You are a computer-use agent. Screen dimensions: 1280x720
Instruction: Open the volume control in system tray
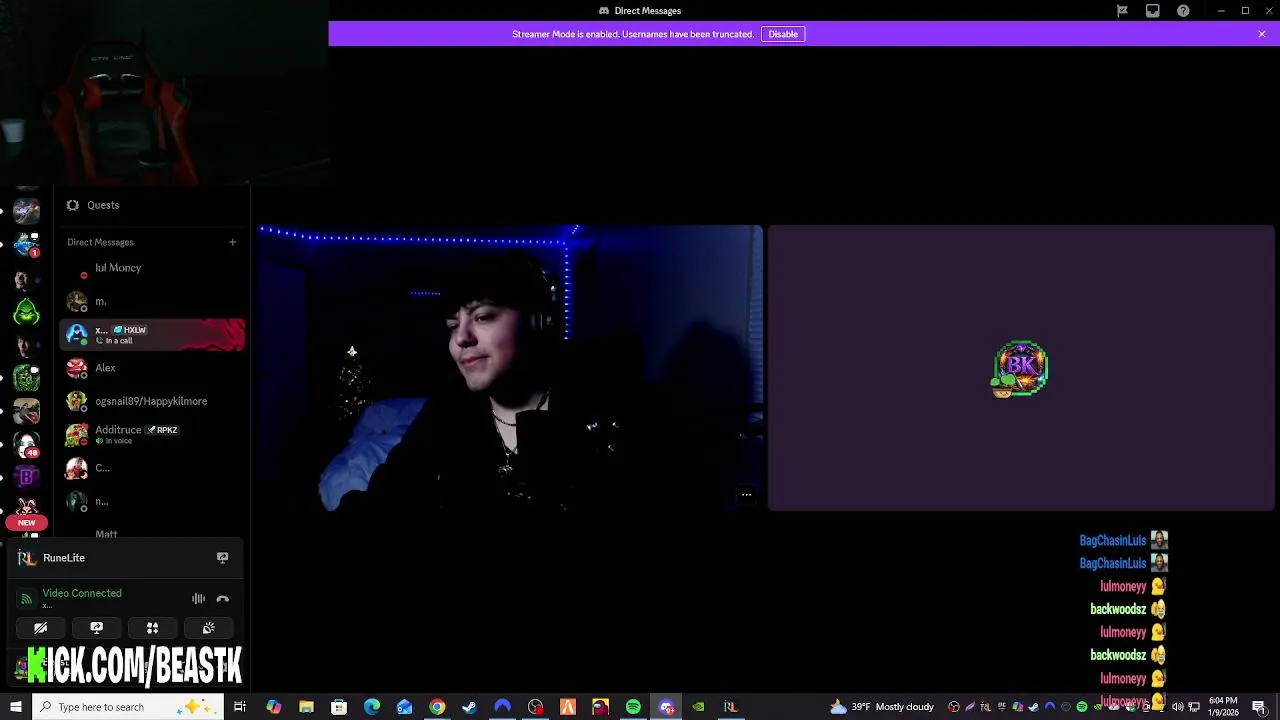tap(1177, 707)
